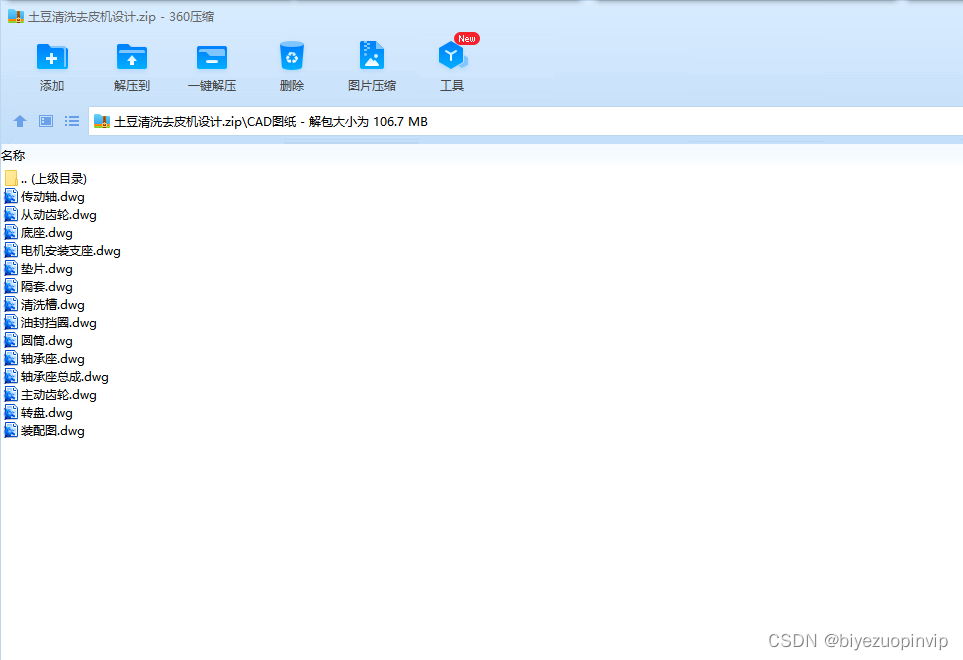Select the file 垫片.dwg

pyautogui.click(x=38, y=269)
